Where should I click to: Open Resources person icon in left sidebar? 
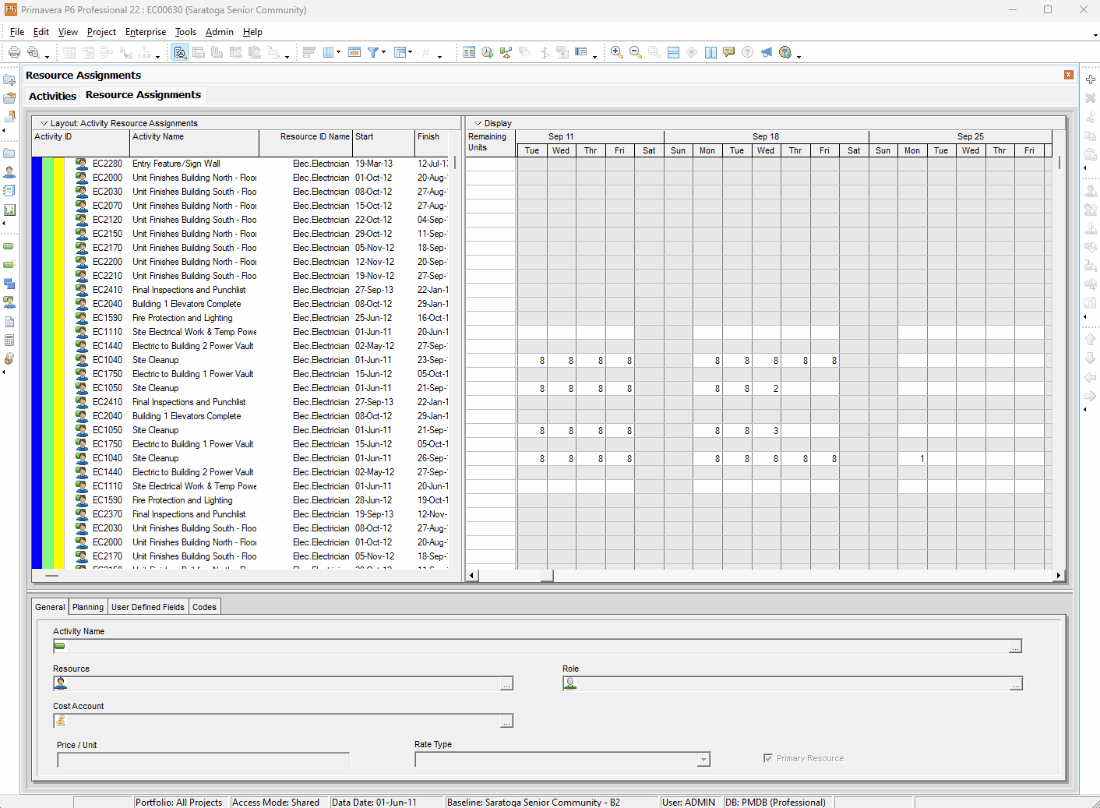pyautogui.click(x=9, y=172)
